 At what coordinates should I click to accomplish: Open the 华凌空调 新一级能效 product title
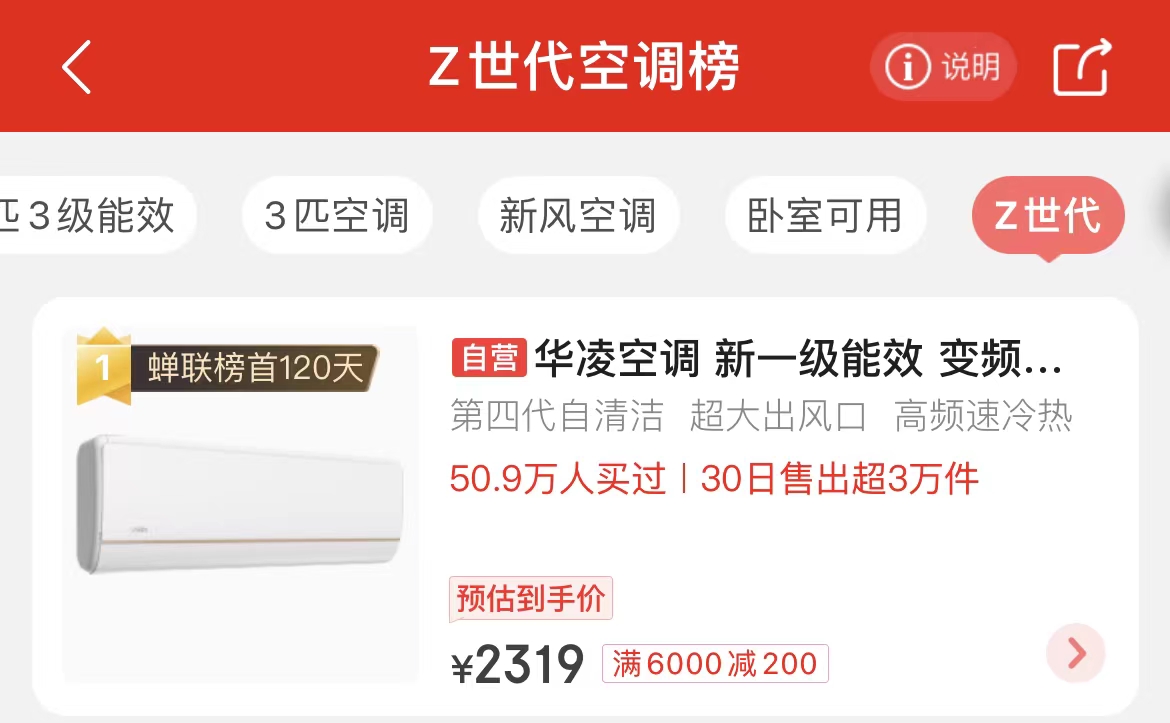pyautogui.click(x=798, y=358)
